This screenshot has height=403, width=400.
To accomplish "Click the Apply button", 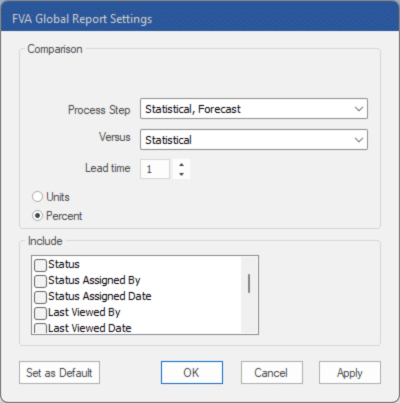I will pos(350,373).
